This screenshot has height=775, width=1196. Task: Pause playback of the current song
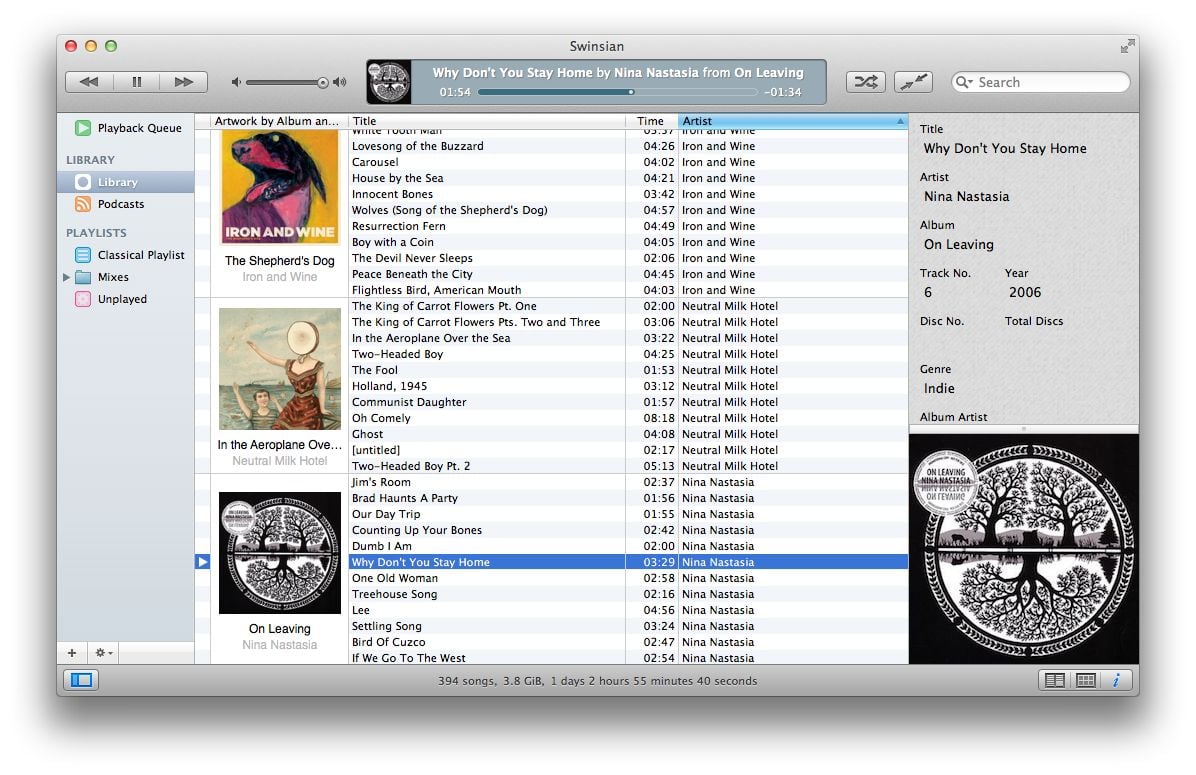tap(137, 82)
